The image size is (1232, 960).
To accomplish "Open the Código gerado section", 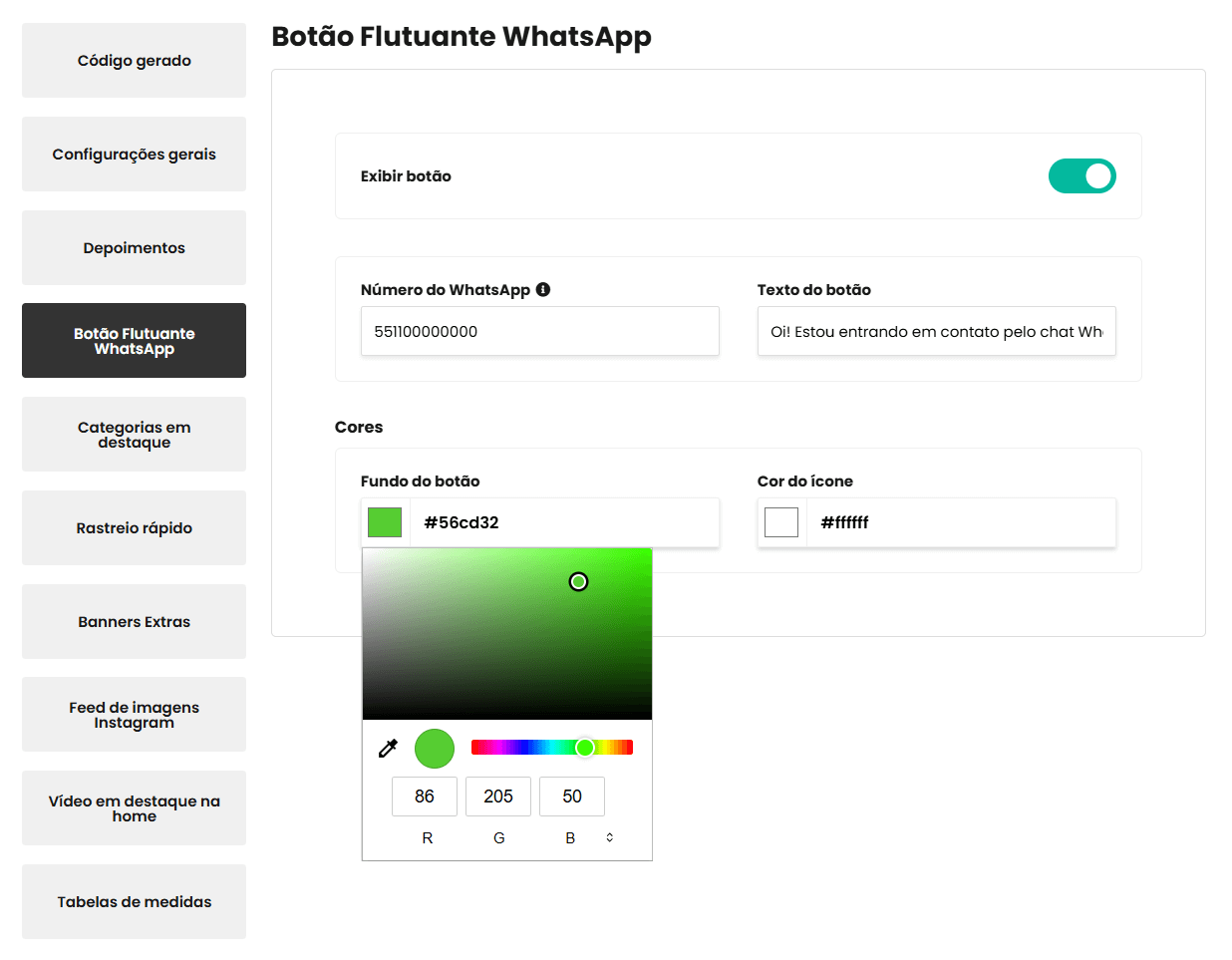I will pos(135,61).
